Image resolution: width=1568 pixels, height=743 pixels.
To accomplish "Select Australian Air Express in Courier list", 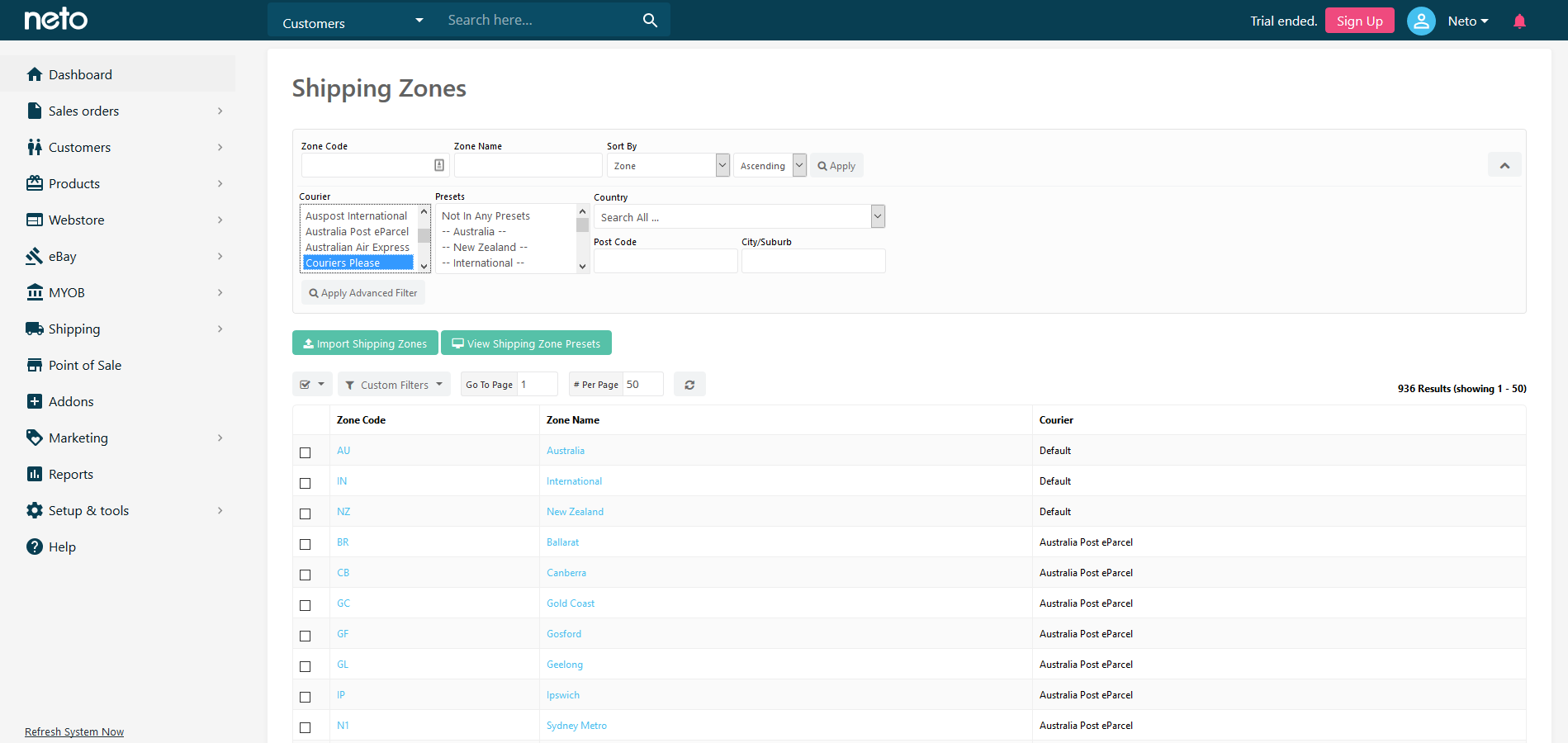I will (358, 247).
